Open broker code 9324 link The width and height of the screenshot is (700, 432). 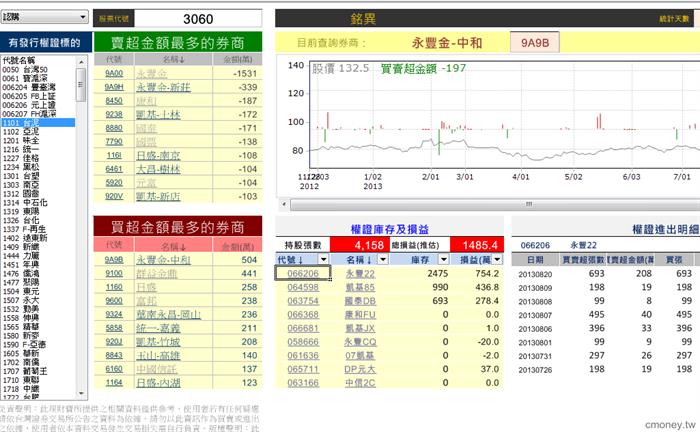pos(114,315)
